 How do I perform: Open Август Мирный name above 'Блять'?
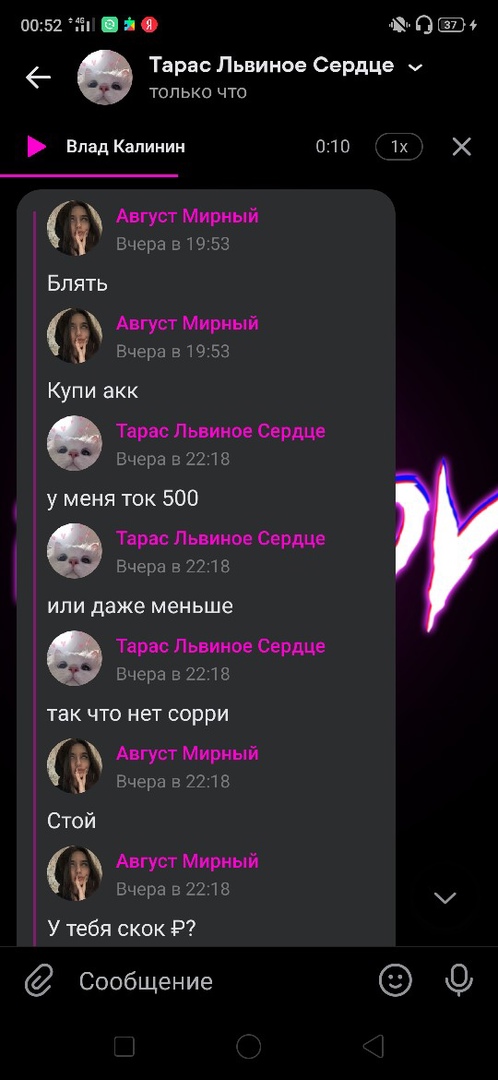(x=187, y=216)
